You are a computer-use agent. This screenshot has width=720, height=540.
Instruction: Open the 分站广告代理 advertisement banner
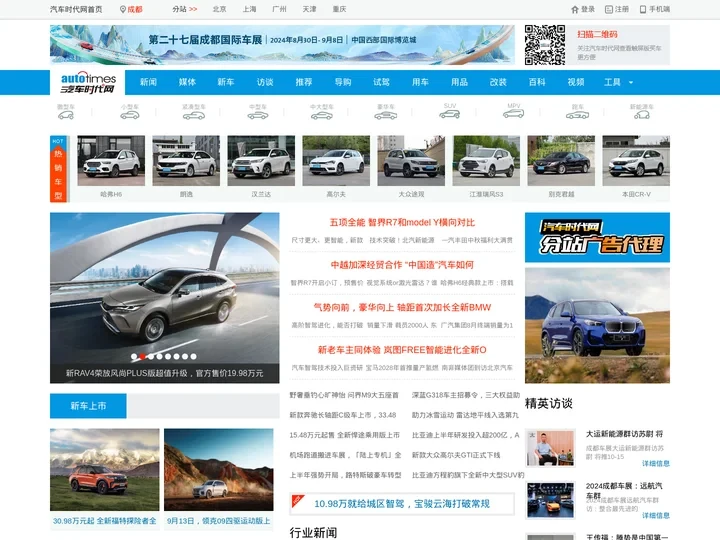[597, 237]
